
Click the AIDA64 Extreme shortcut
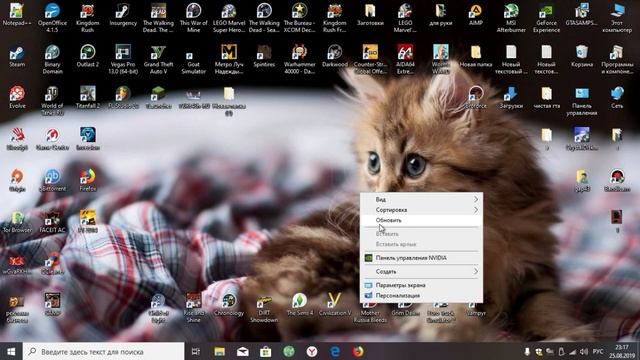tap(405, 59)
